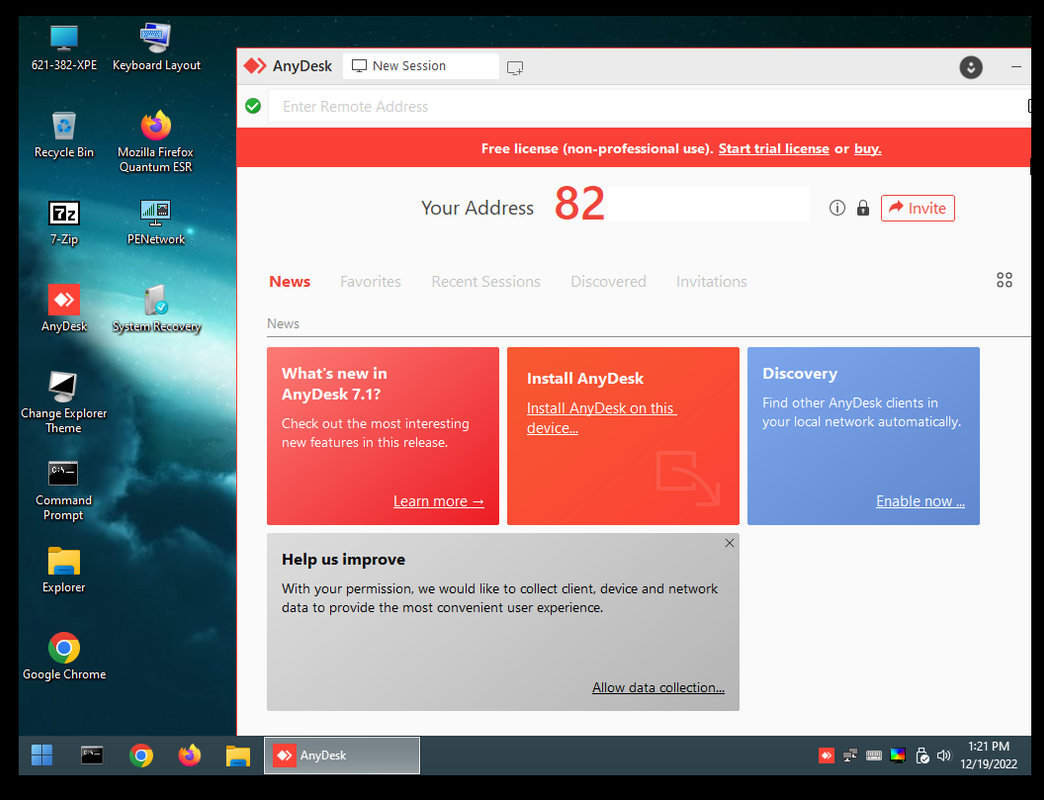
Task: Open the AnyDesk download/update round icon
Action: click(x=971, y=67)
